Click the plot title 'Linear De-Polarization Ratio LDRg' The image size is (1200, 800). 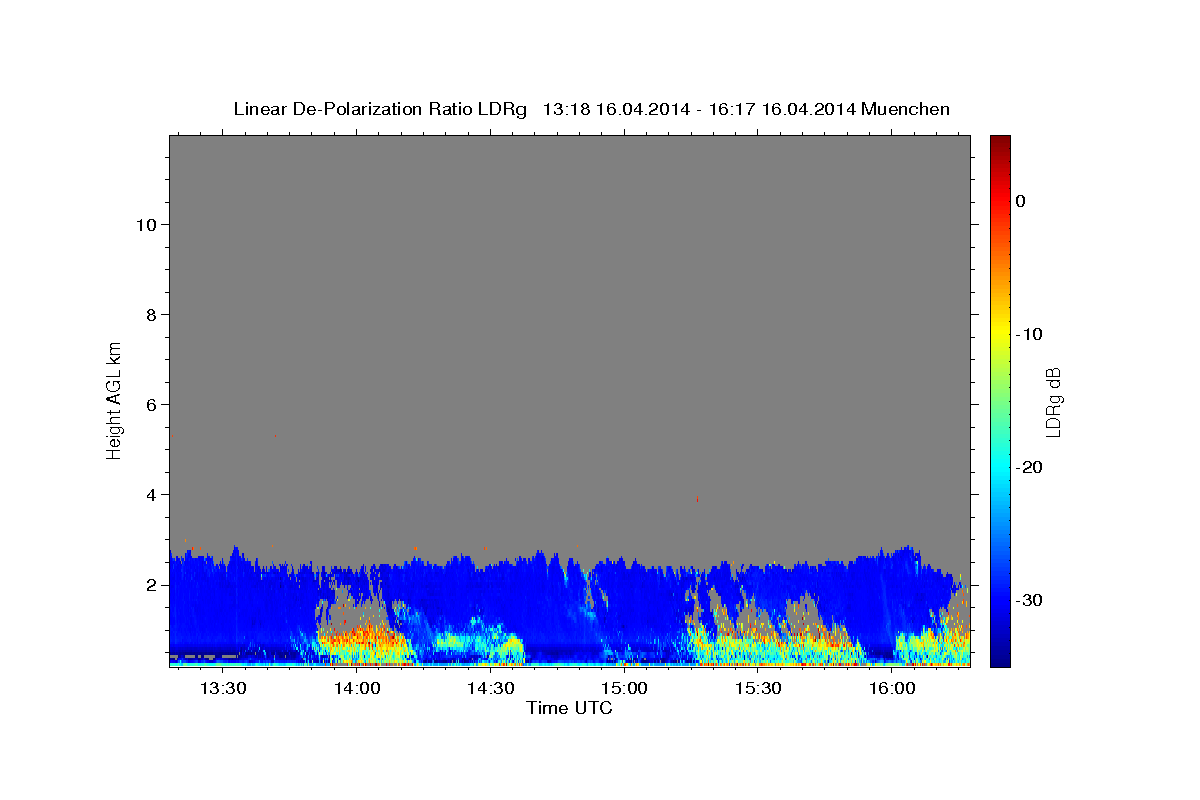coord(379,109)
